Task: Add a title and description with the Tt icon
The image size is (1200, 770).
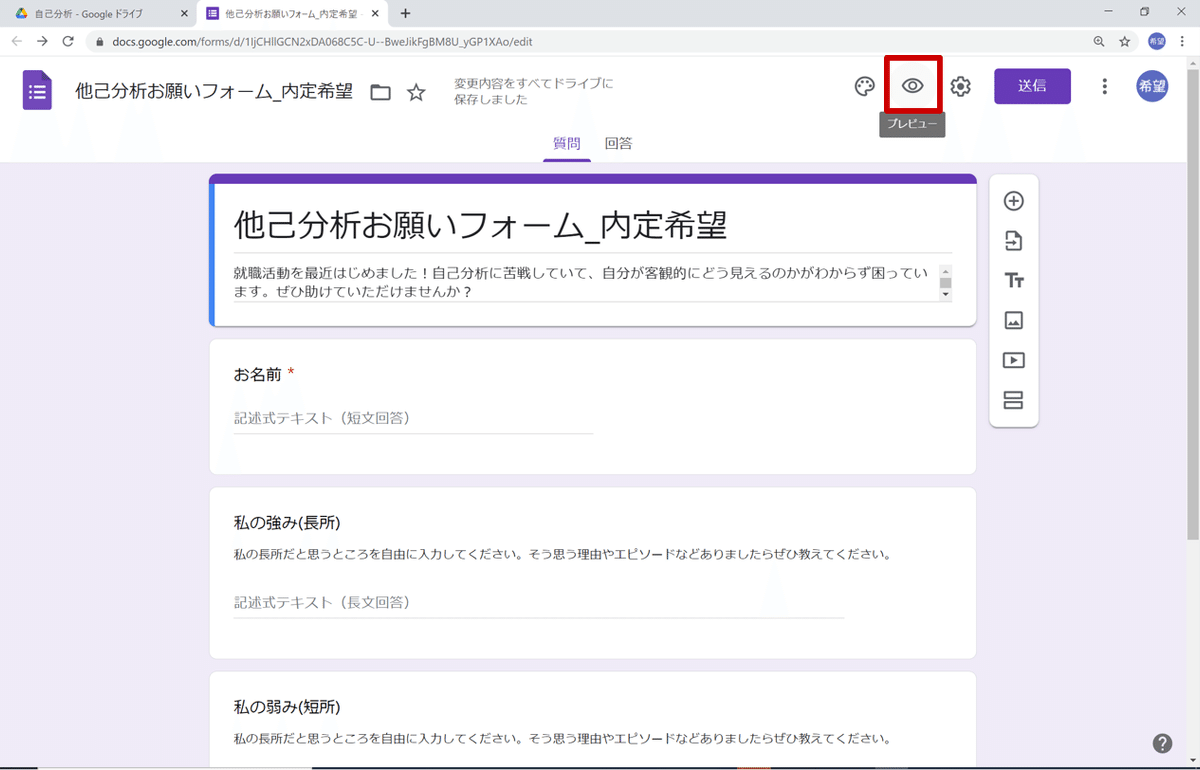Action: coord(1014,280)
